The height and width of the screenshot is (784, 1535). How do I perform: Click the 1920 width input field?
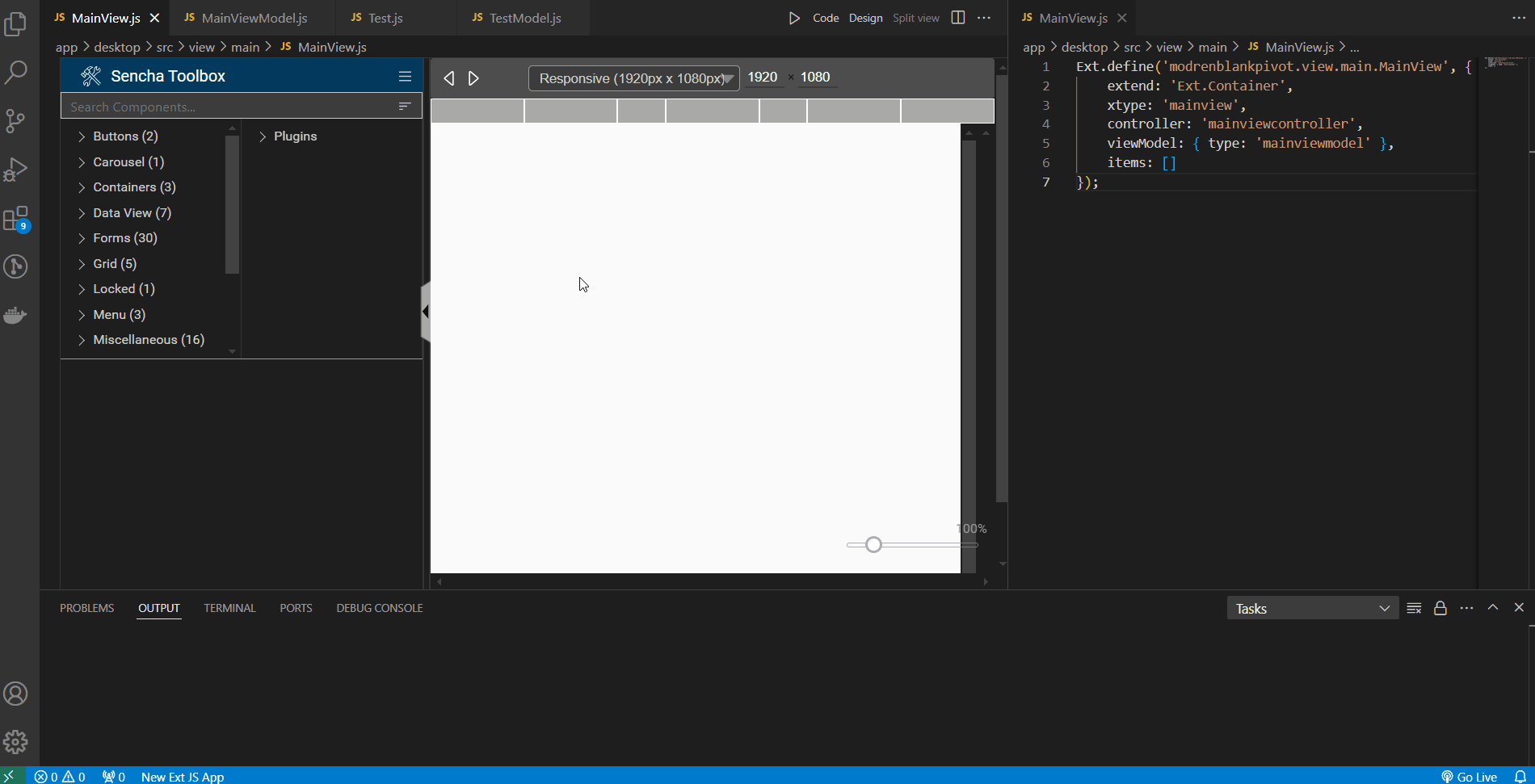(763, 77)
